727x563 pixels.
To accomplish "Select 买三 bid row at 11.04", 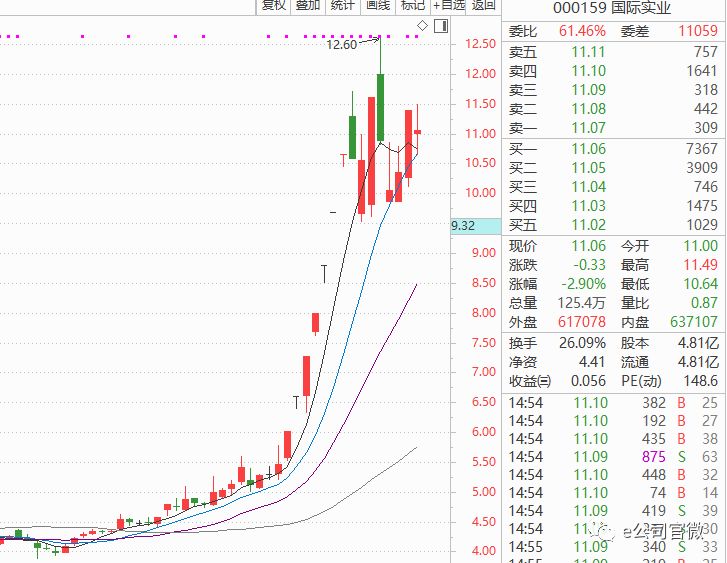I will coord(613,187).
